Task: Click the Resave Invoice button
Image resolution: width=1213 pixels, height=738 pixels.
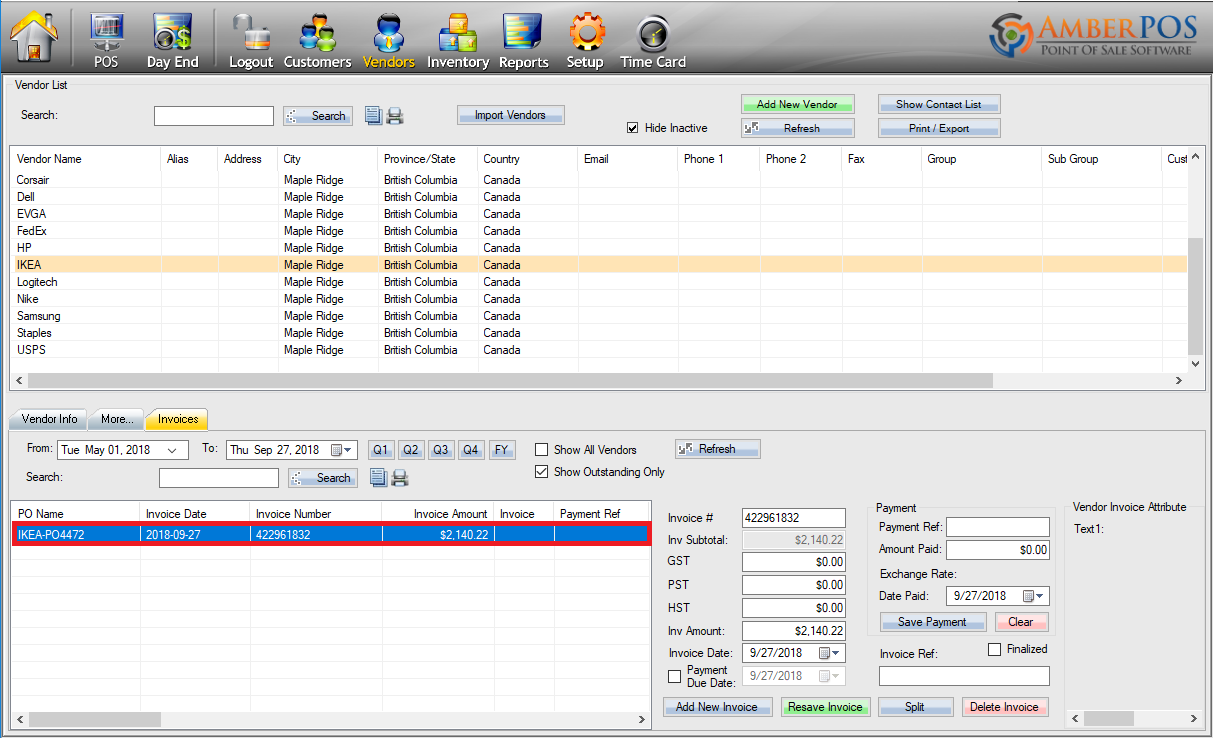Action: pyautogui.click(x=825, y=707)
